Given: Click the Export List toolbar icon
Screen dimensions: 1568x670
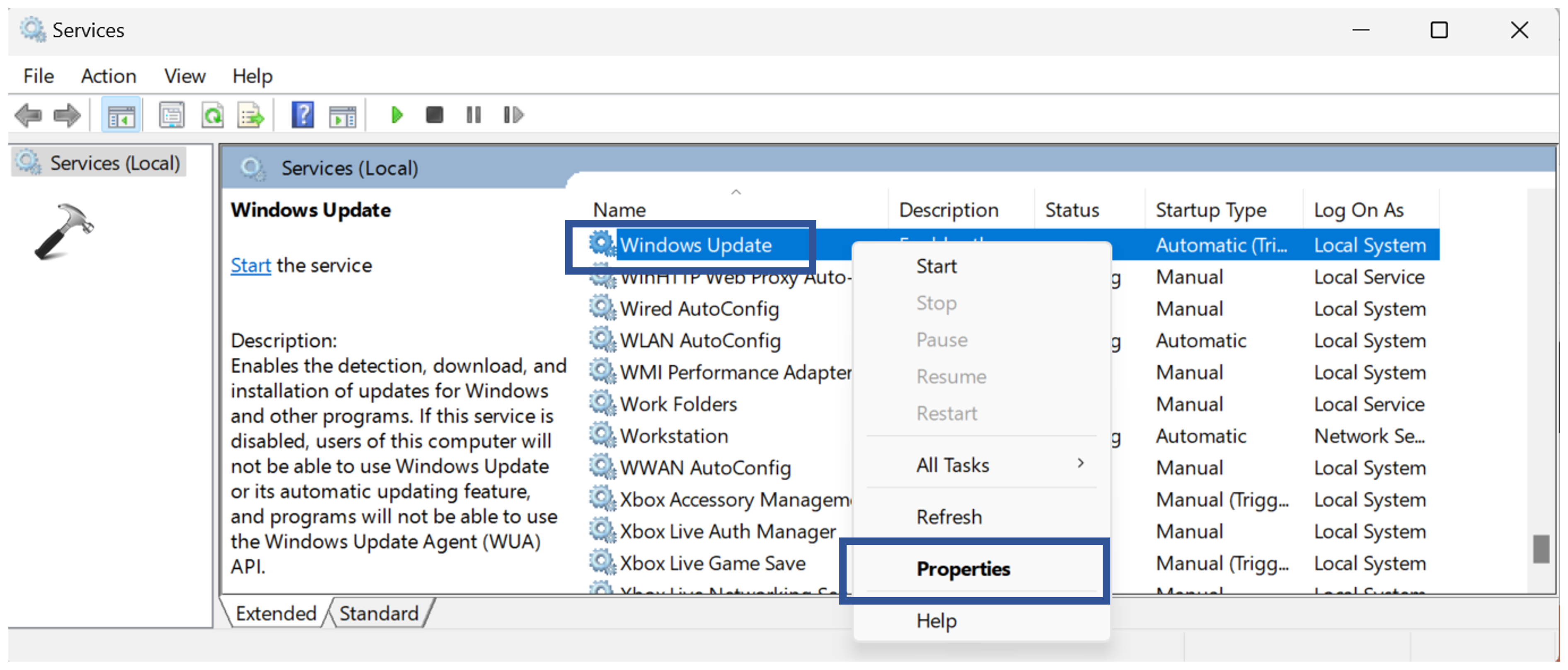Looking at the screenshot, I should click(251, 115).
